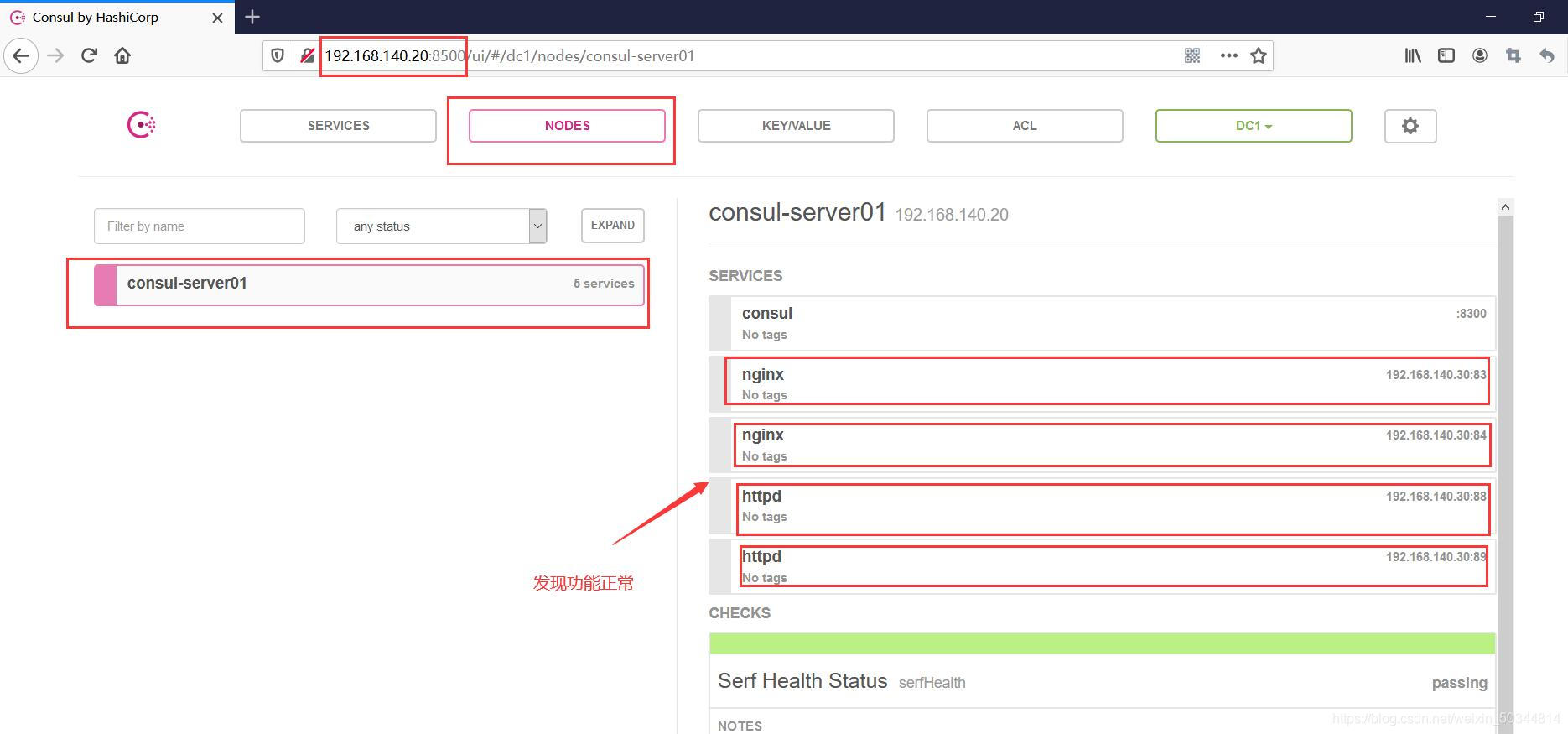
Task: Open Consul settings gear button
Action: tap(1410, 126)
